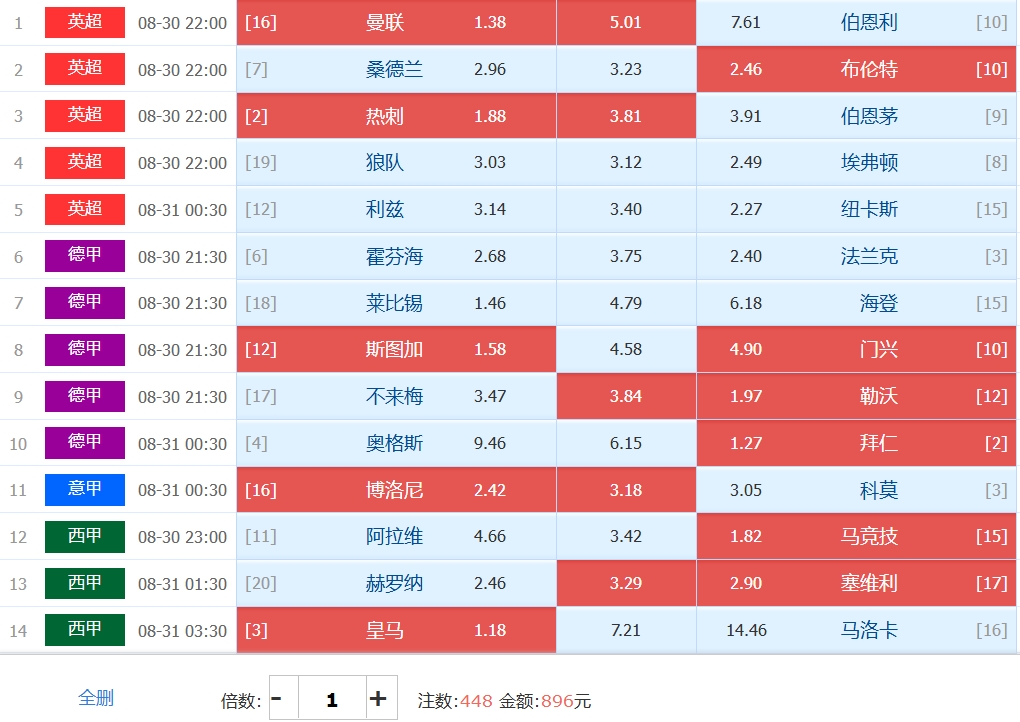Select 伯恩茅 away win at 3.91

(856, 116)
